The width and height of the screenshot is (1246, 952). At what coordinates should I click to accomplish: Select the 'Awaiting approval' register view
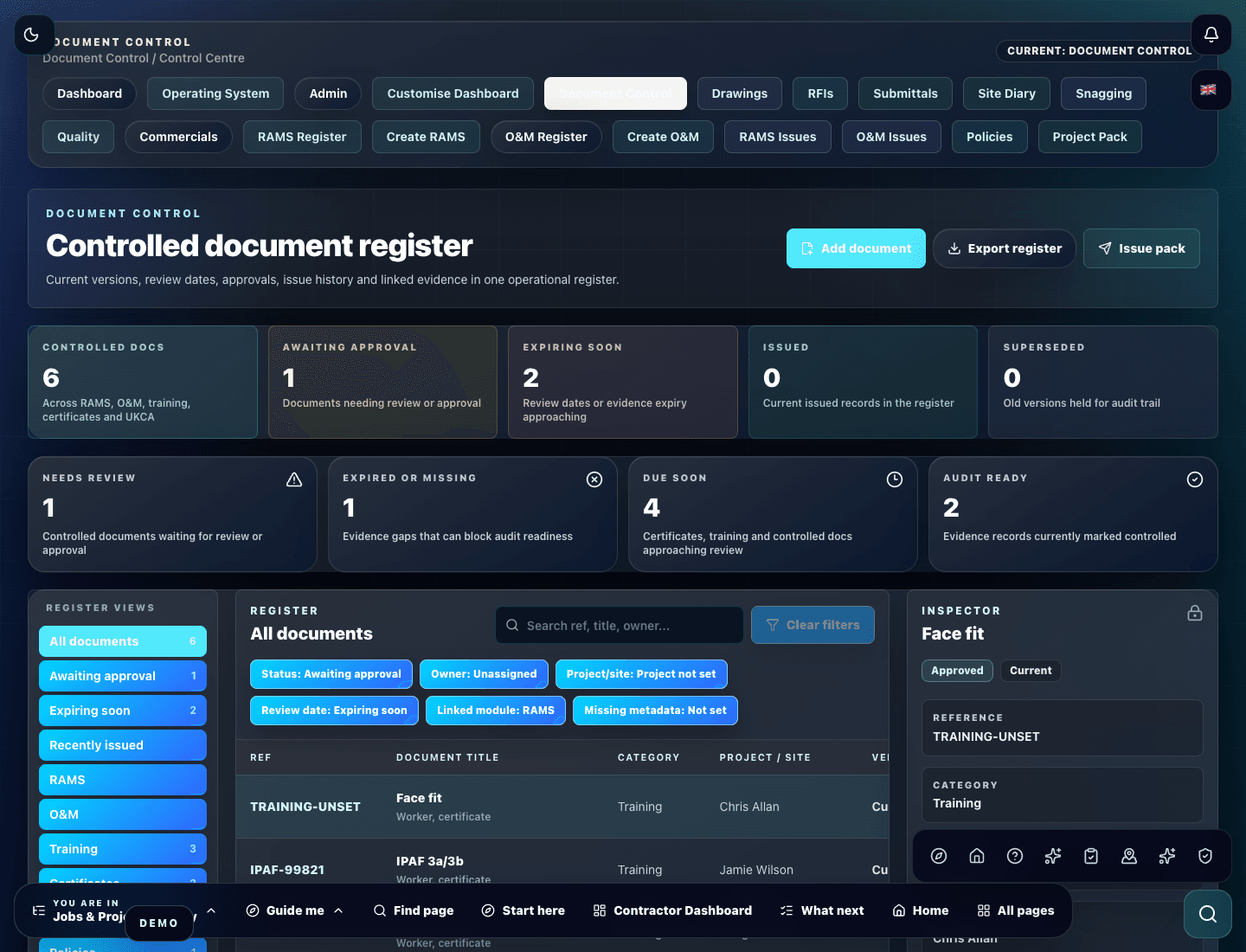click(x=123, y=676)
